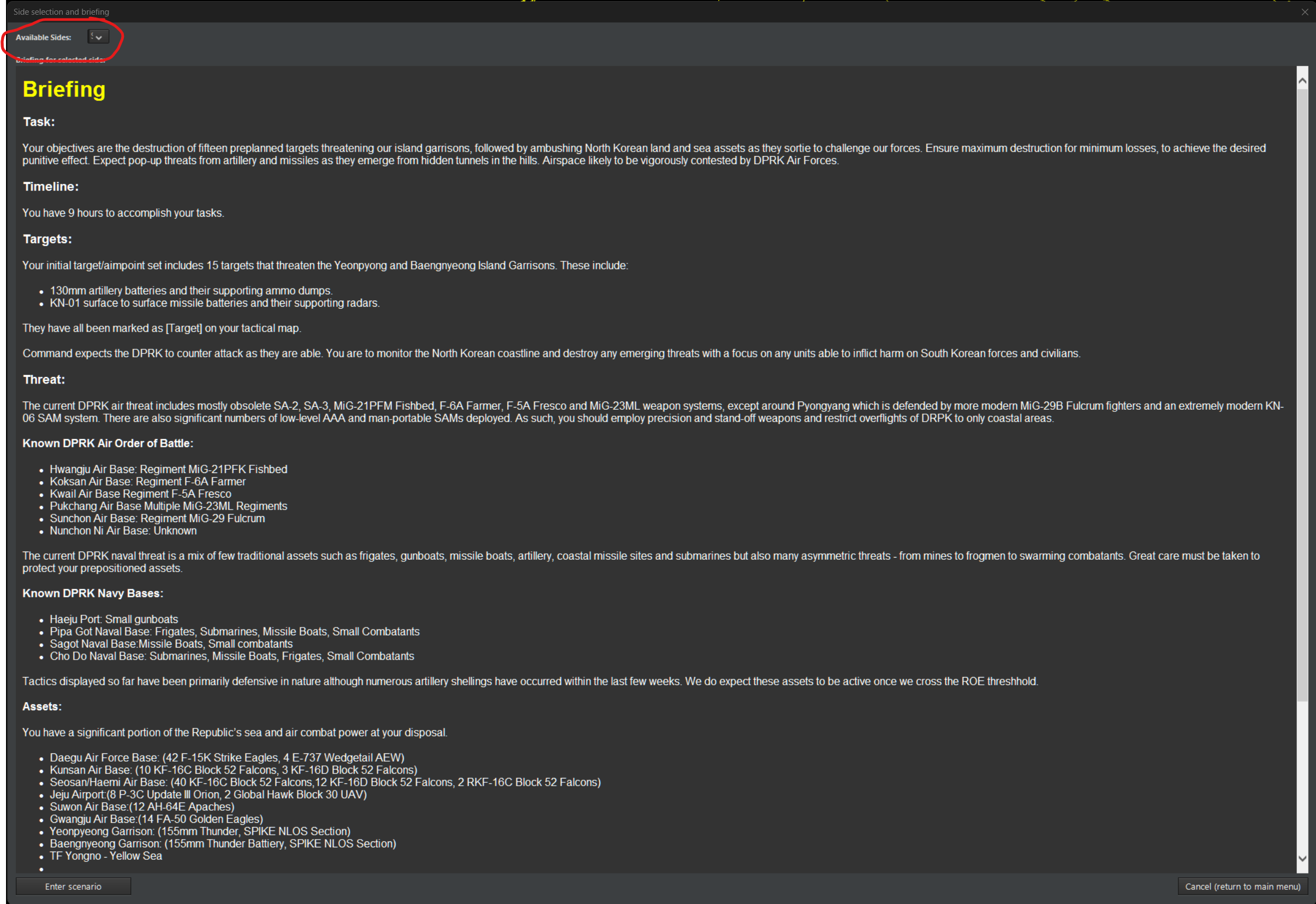The width and height of the screenshot is (1316, 904).
Task: Click the Side selection and briefing title bar
Action: coord(652,12)
